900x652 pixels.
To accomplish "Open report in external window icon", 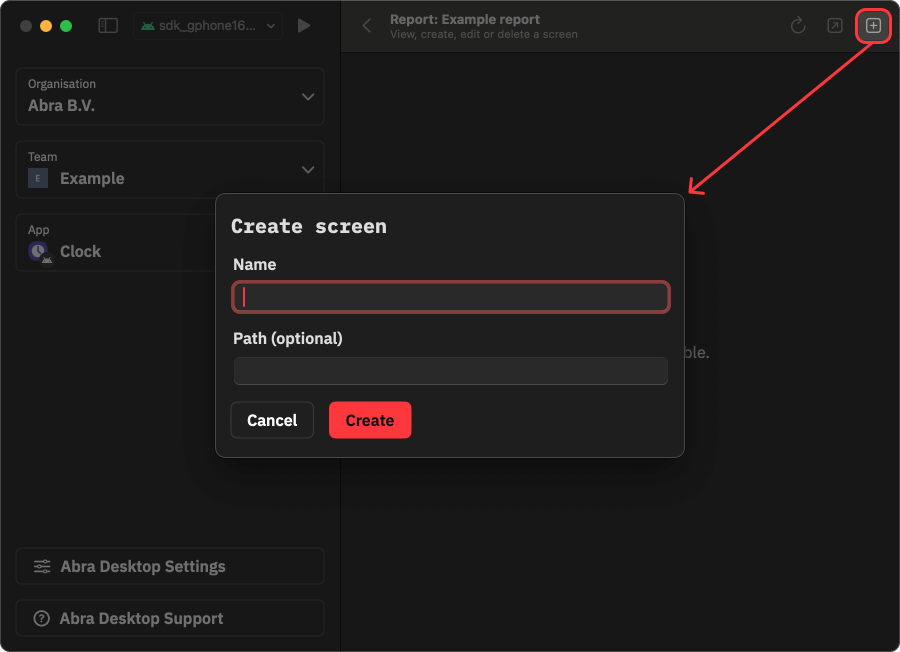I will 835,26.
